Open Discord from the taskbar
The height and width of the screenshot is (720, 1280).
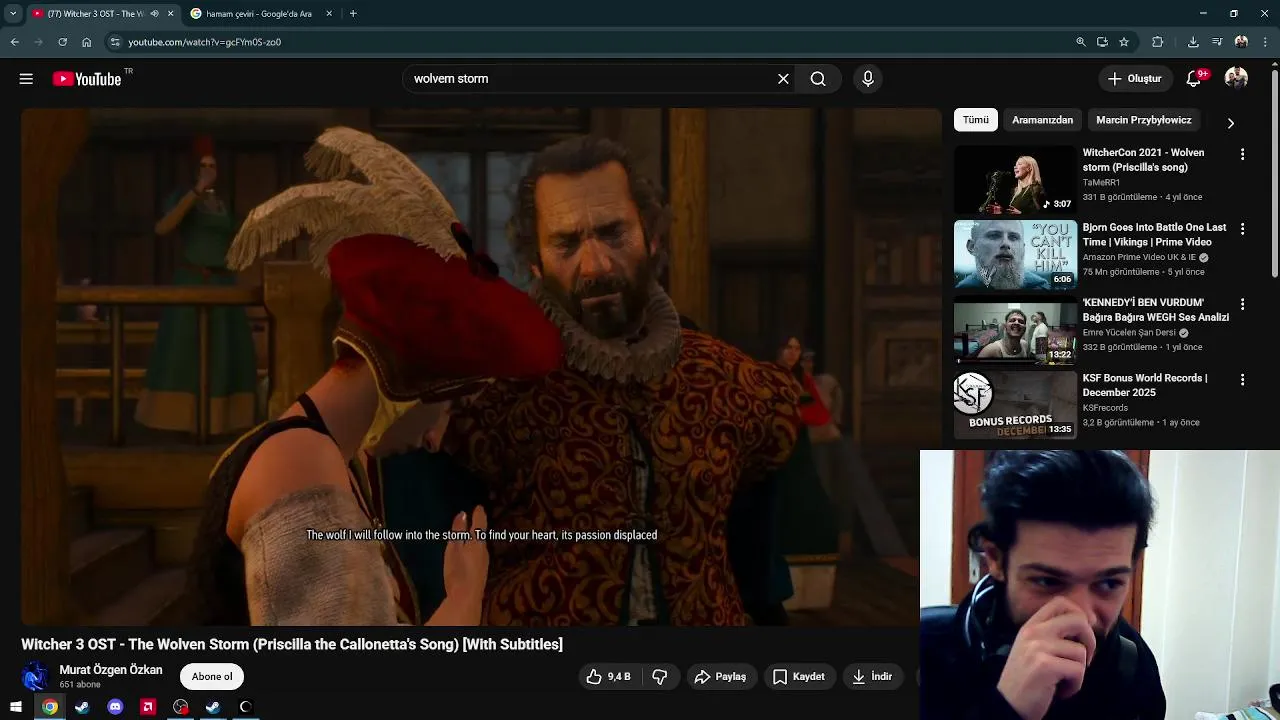tap(115, 707)
